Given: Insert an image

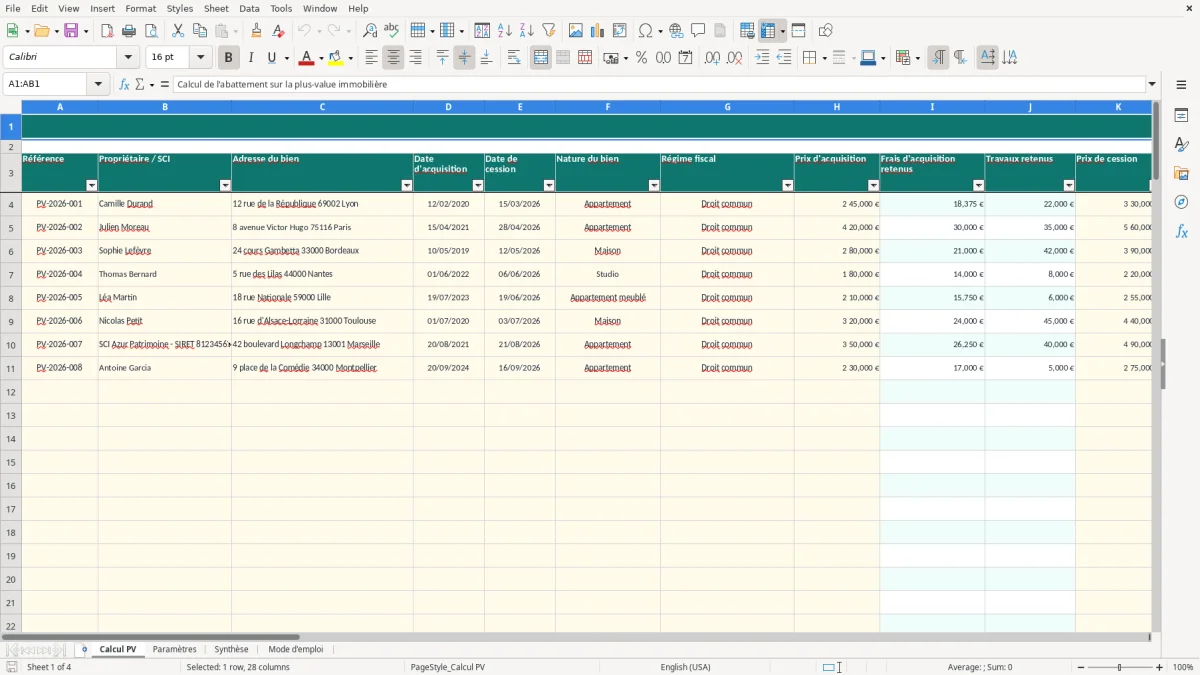Looking at the screenshot, I should click(x=576, y=31).
